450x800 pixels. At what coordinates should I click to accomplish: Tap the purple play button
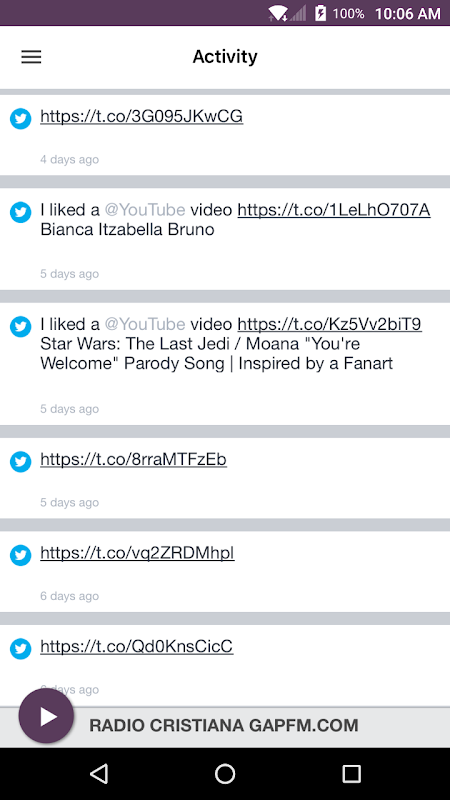[46, 716]
